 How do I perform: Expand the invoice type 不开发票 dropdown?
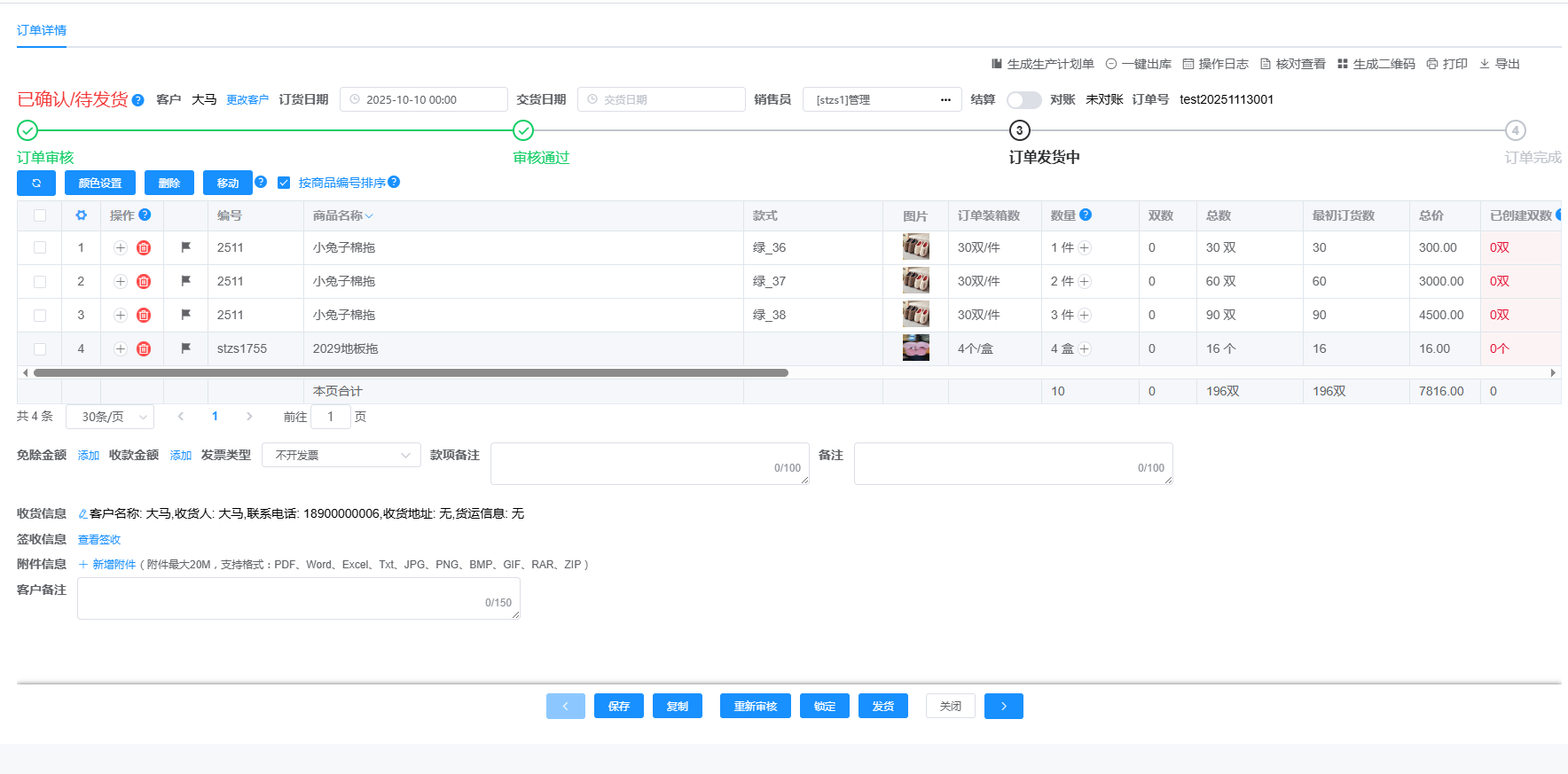341,456
